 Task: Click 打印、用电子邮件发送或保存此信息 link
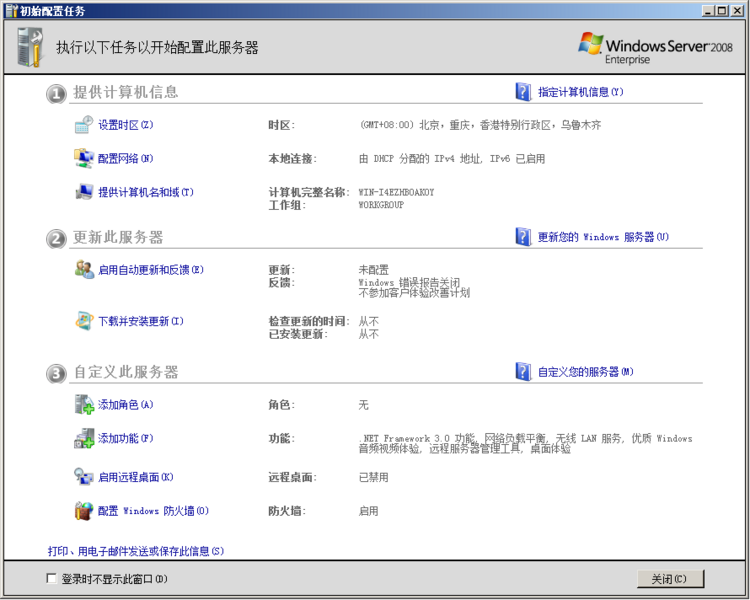tap(136, 551)
